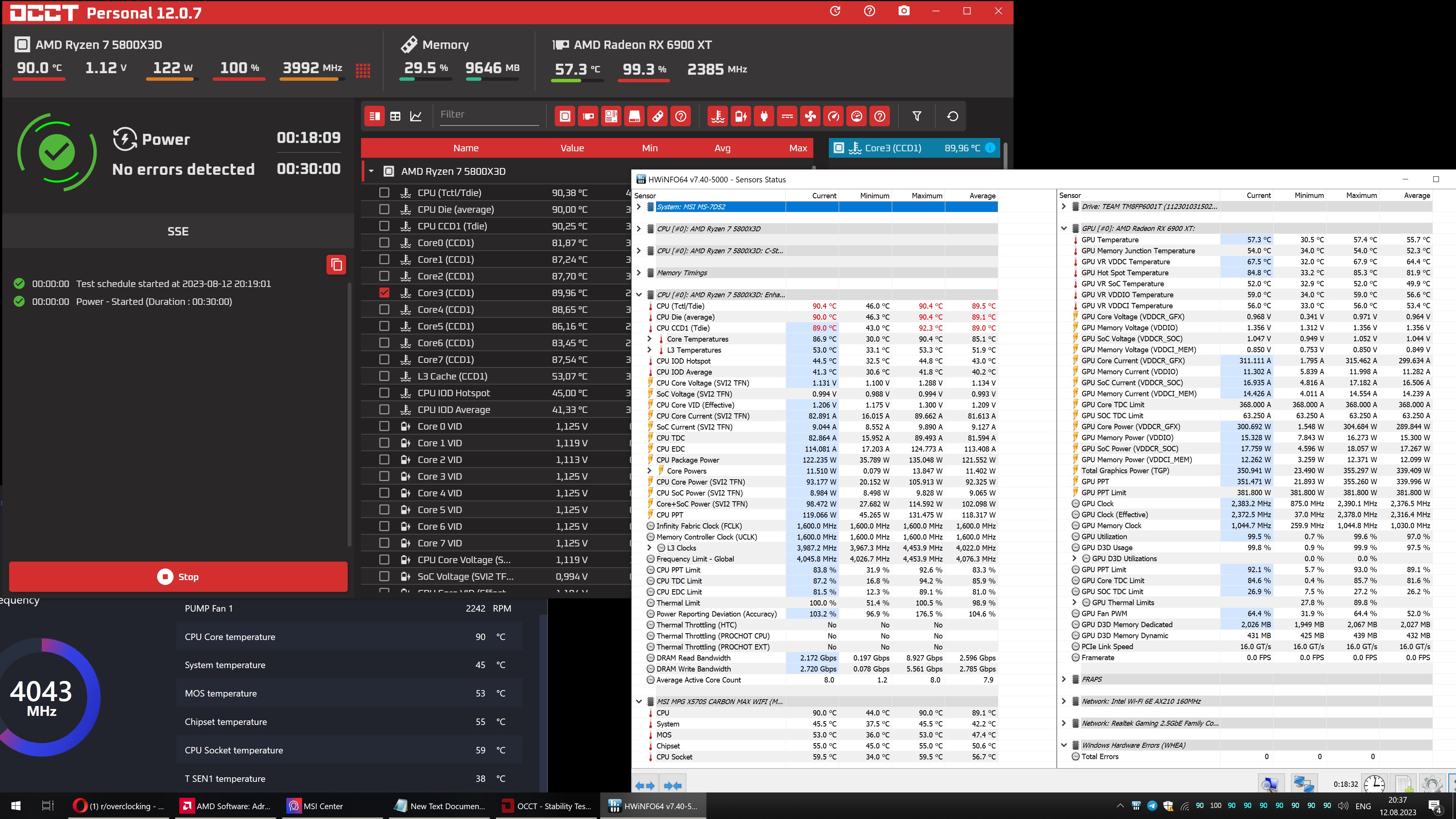This screenshot has height=819, width=1456.
Task: Sort by the Max column header
Action: pos(797,148)
